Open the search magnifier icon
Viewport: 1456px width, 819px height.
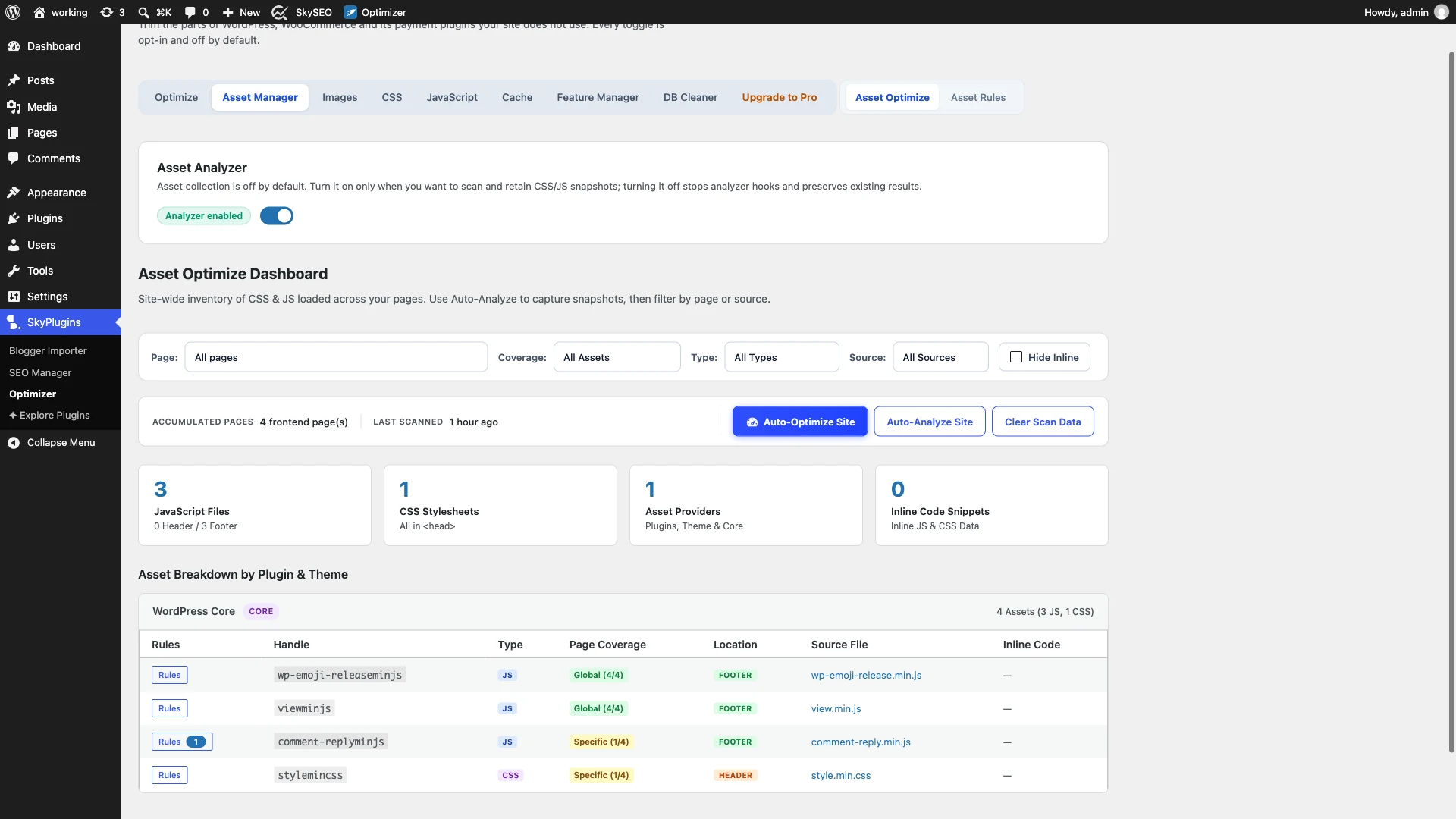pyautogui.click(x=143, y=12)
